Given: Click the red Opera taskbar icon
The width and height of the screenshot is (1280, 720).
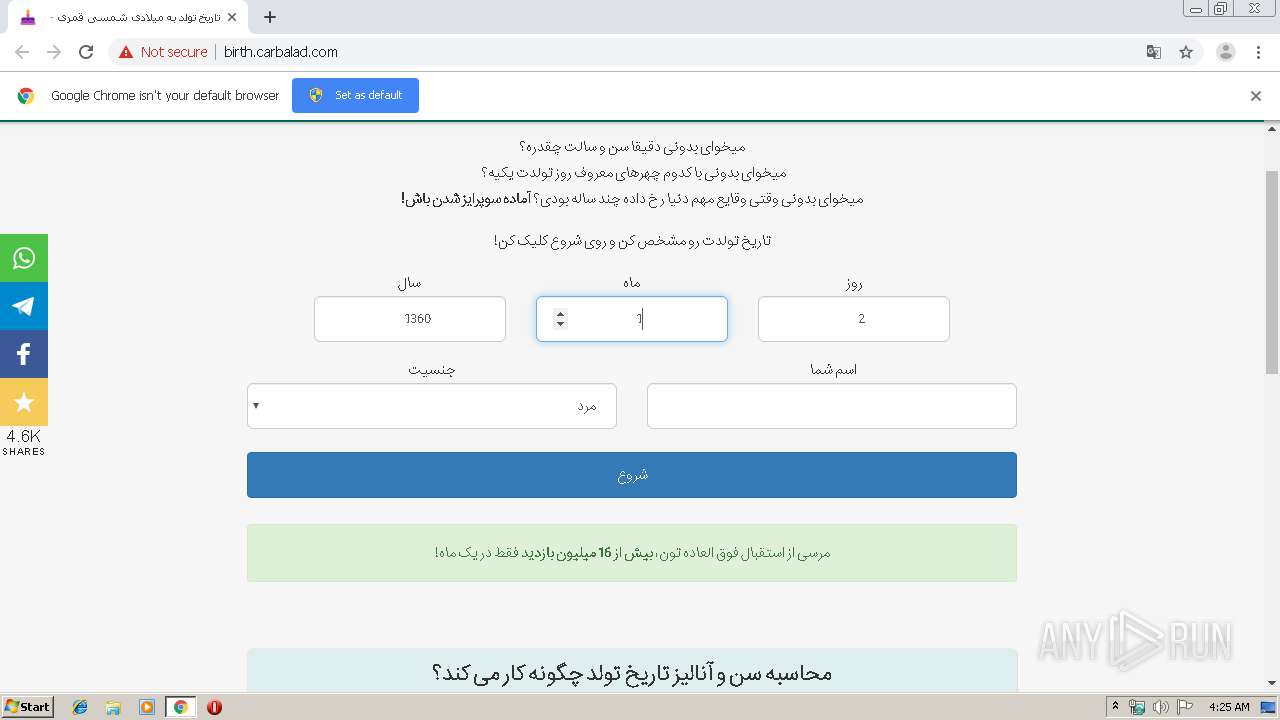Looking at the screenshot, I should point(214,707).
